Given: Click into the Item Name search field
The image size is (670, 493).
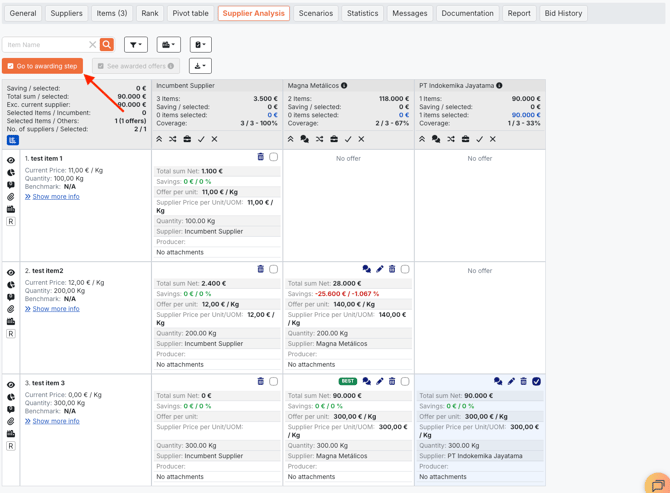Looking at the screenshot, I should (45, 45).
